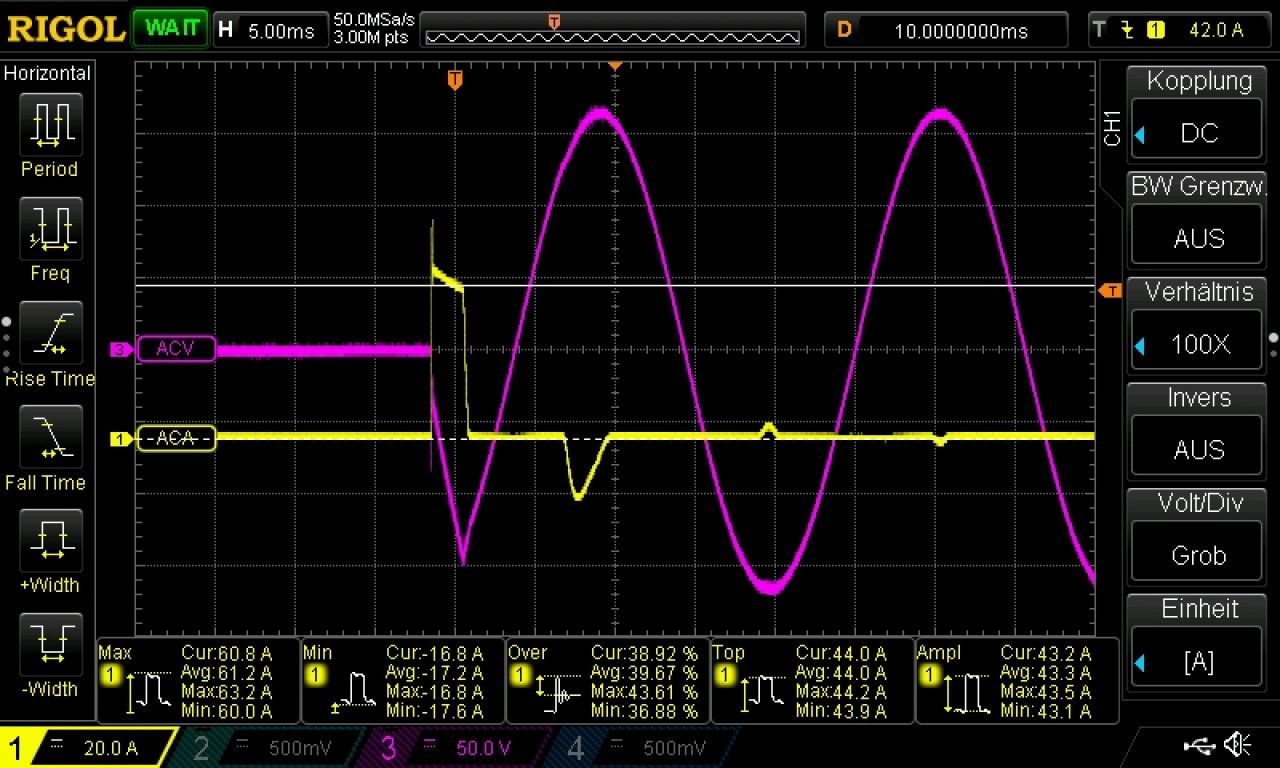Click the WAIT trigger status button
This screenshot has width=1280, height=768.
[x=170, y=29]
